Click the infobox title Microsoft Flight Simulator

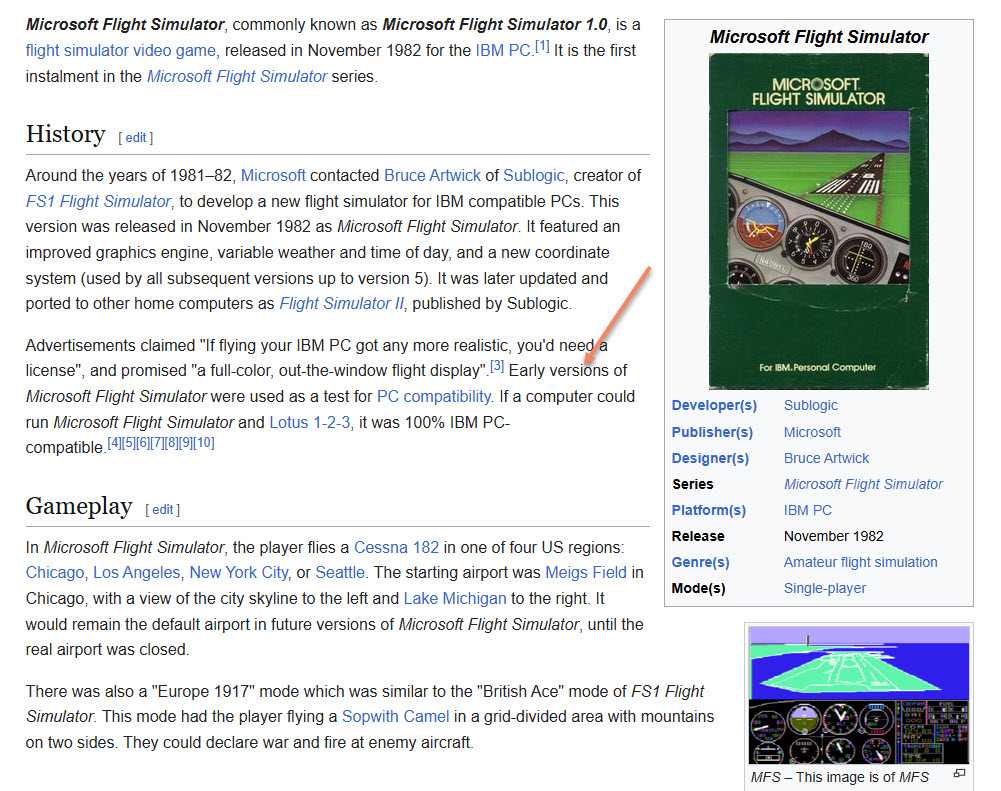pos(819,37)
